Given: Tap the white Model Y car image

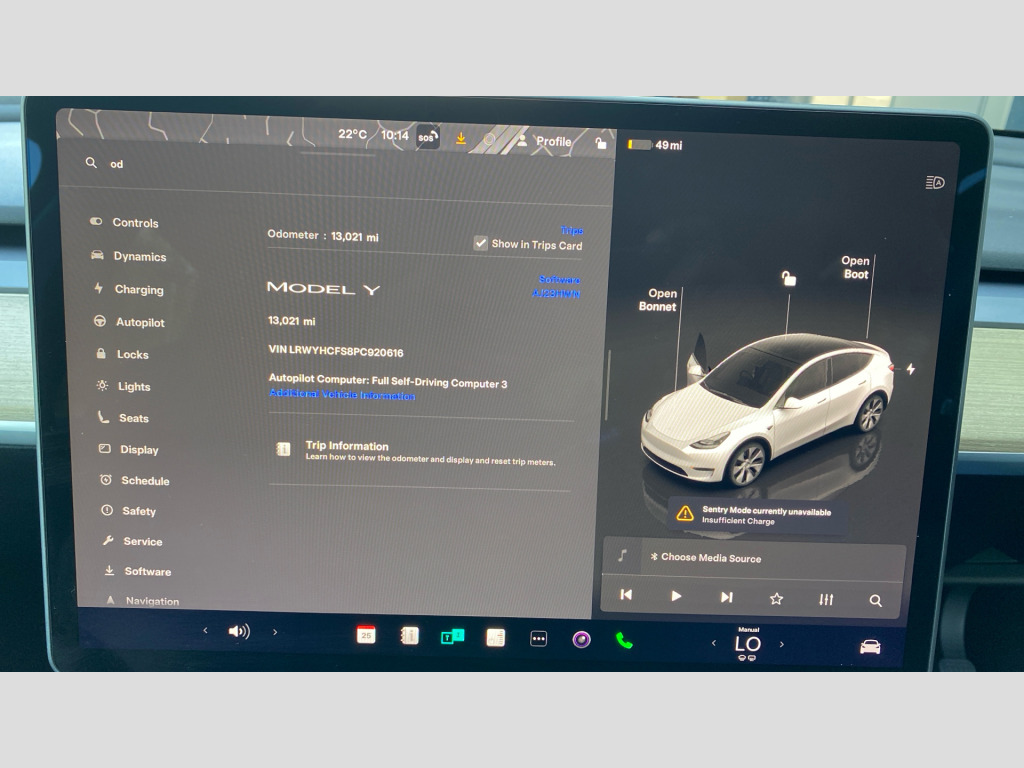Looking at the screenshot, I should click(x=769, y=410).
